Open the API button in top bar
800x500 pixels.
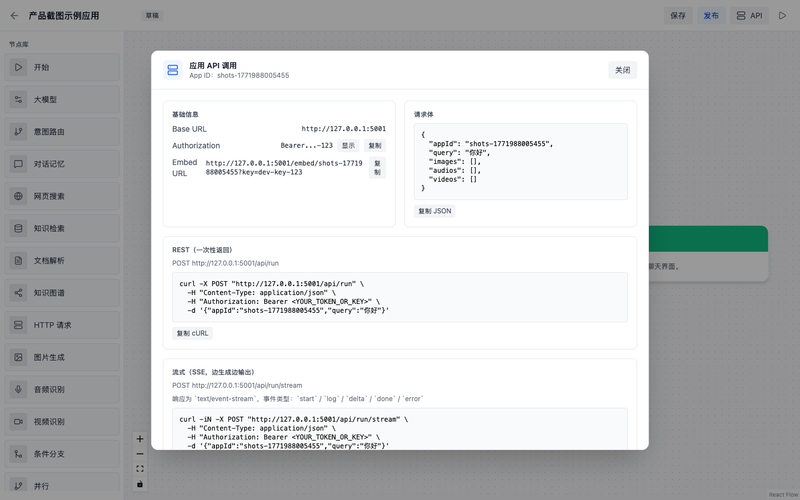749,16
